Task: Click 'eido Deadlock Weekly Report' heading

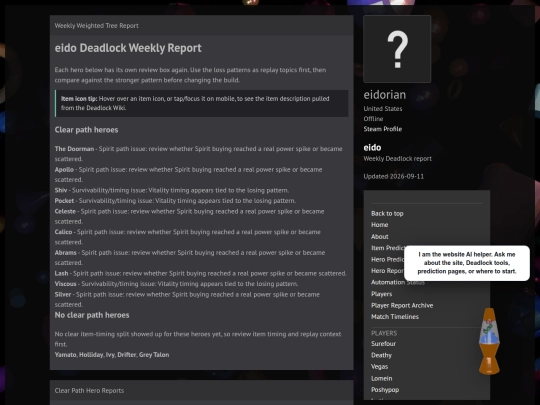Action: (128, 48)
